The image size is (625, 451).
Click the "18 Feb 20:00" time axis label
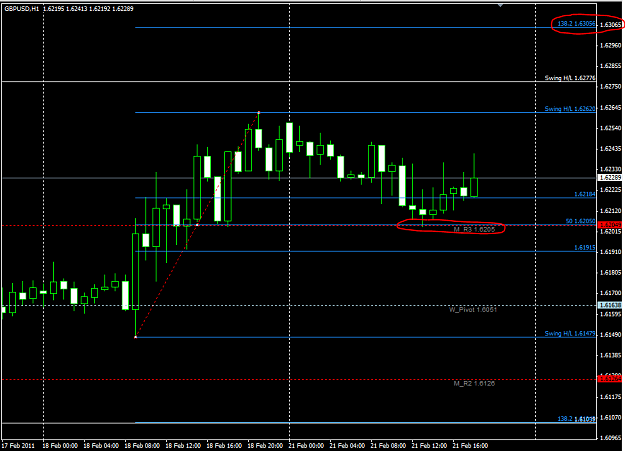point(265,445)
